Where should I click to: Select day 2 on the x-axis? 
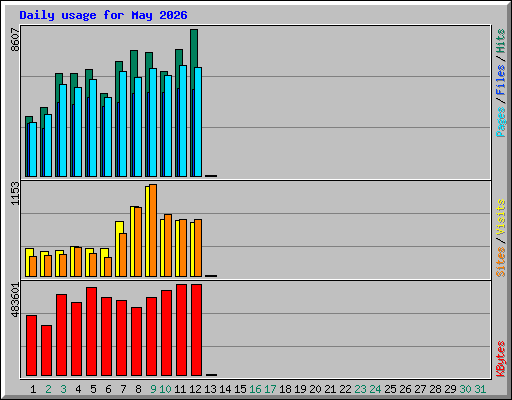pyautogui.click(x=48, y=389)
